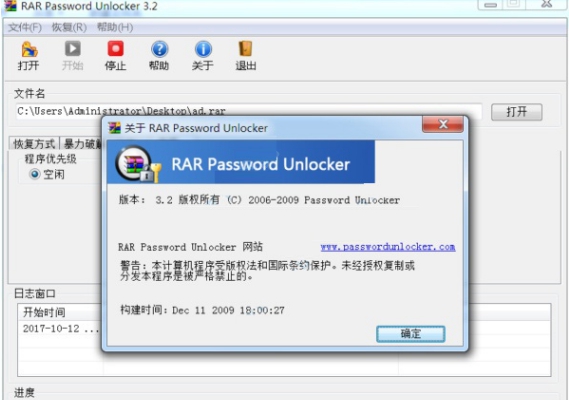Click the 关于 info toolbar icon

tap(203, 49)
